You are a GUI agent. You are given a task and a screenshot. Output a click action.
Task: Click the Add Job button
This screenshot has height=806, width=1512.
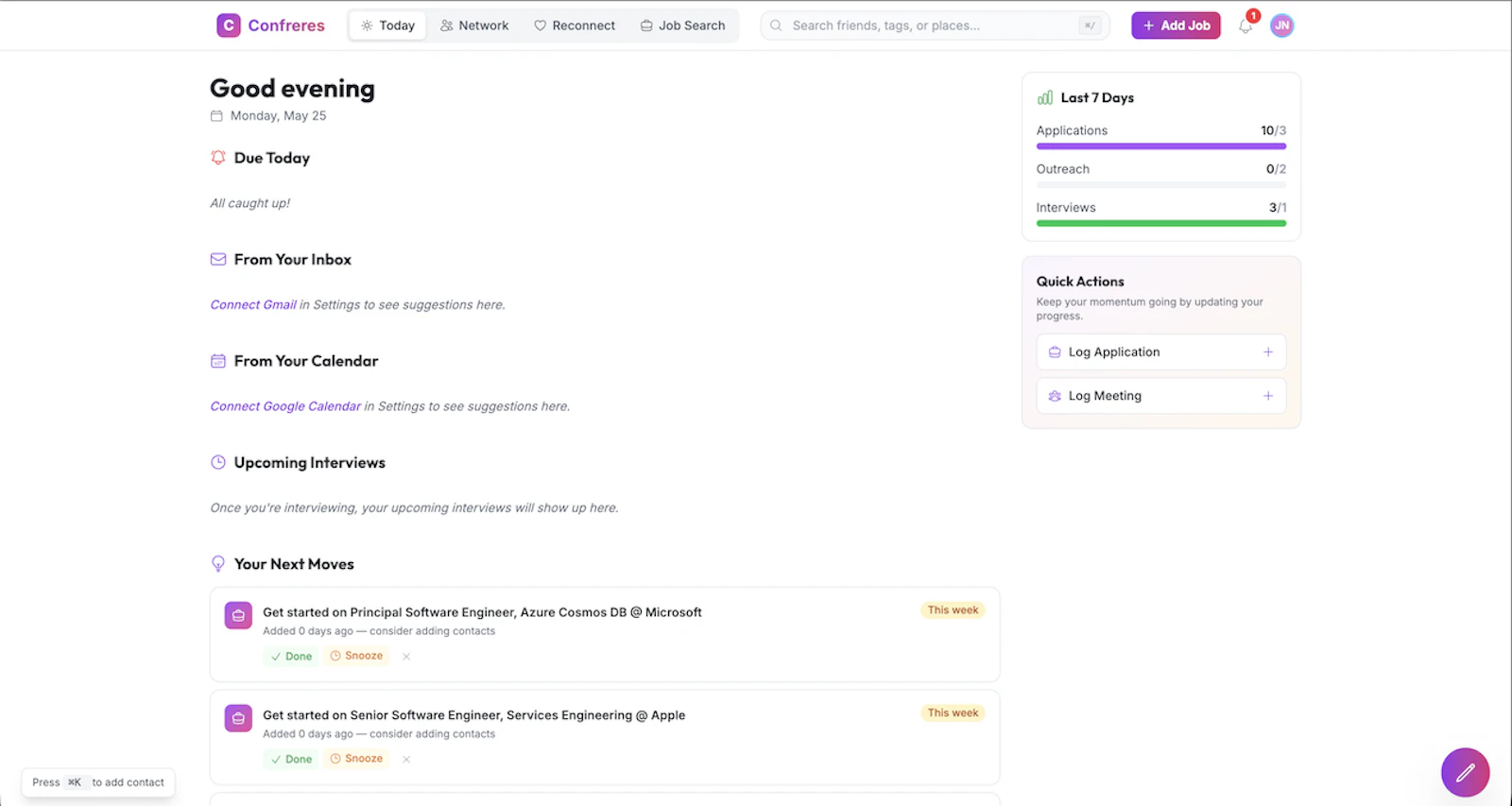(x=1176, y=26)
